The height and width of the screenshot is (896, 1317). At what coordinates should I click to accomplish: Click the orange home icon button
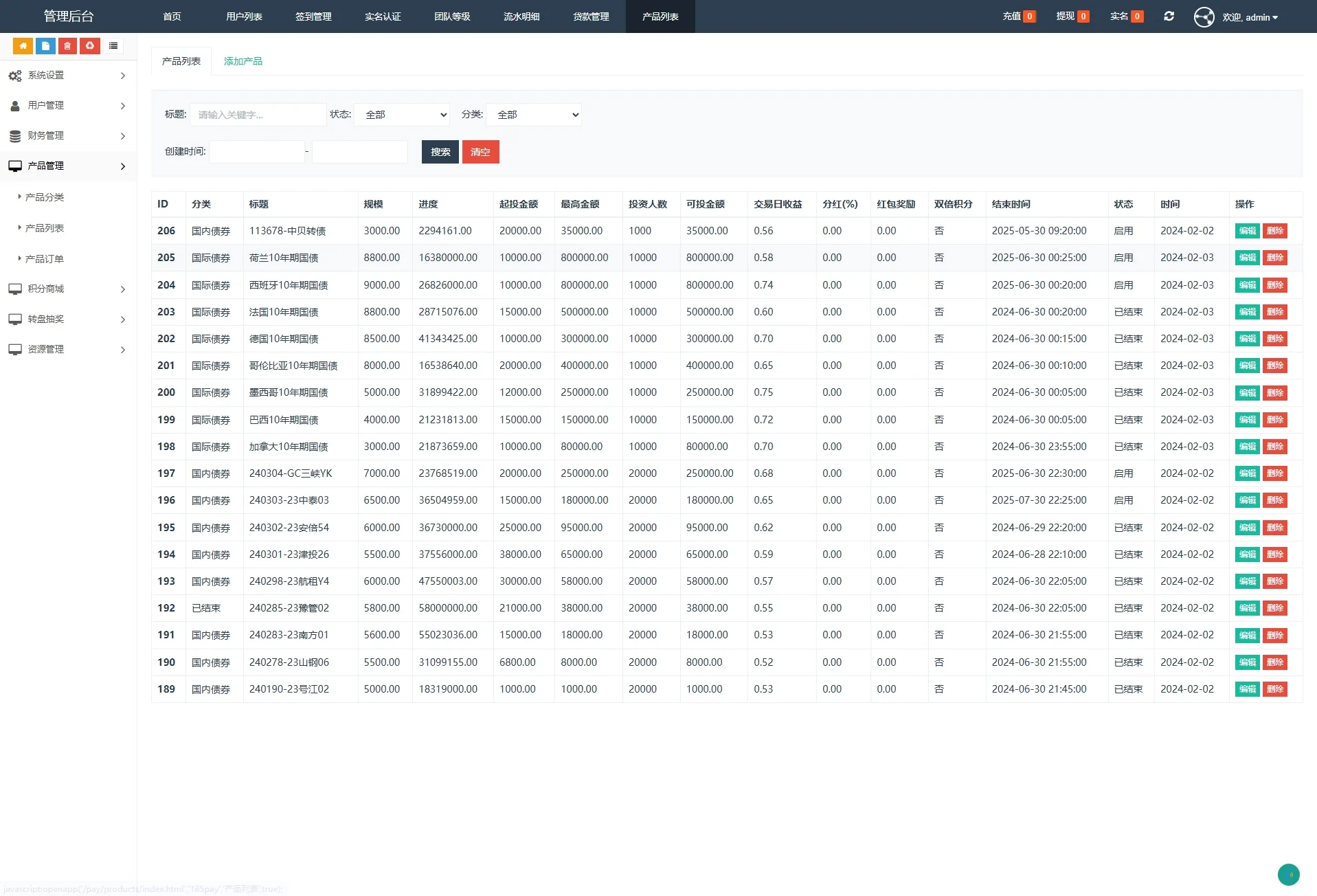pyautogui.click(x=23, y=46)
